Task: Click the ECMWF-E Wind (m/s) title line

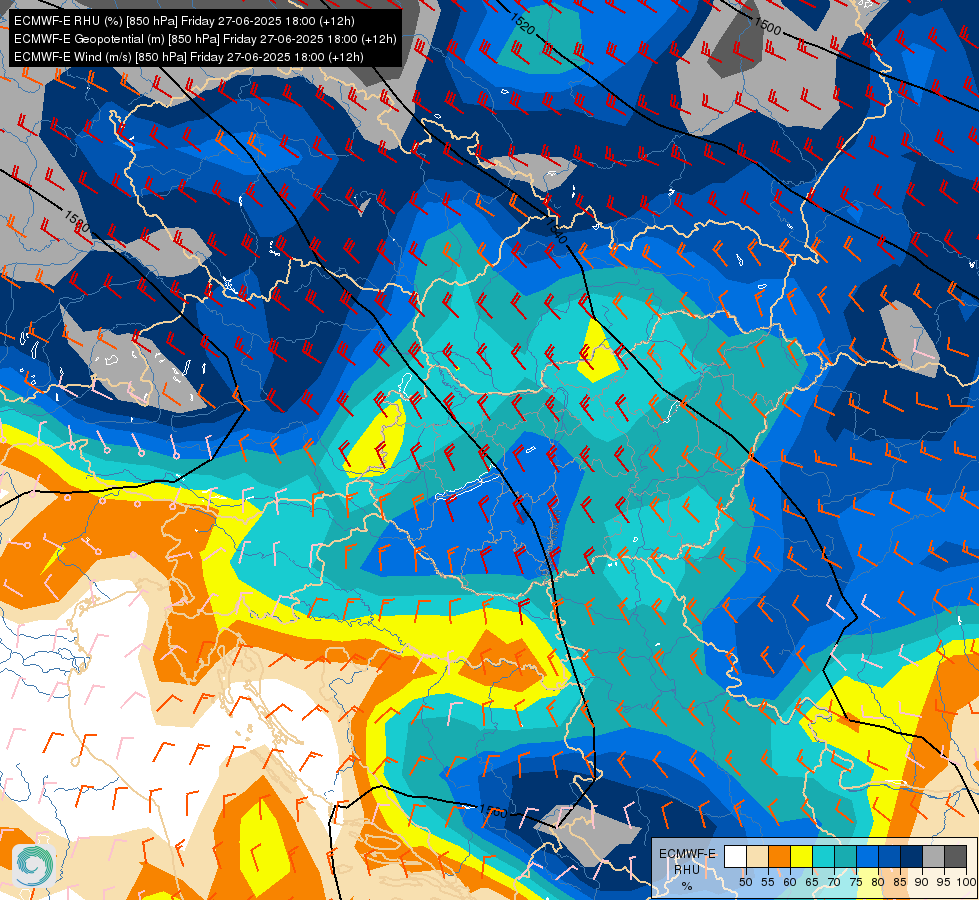Action: (x=189, y=57)
